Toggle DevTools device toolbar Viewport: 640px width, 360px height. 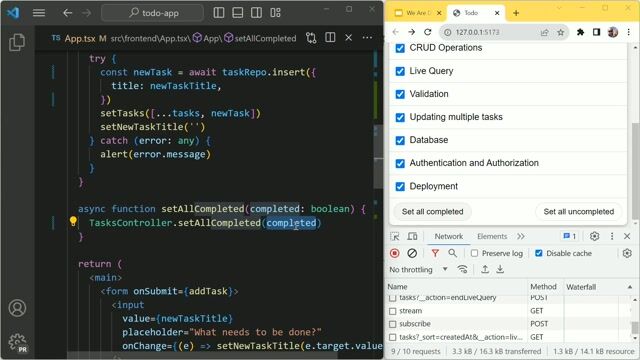pos(412,236)
